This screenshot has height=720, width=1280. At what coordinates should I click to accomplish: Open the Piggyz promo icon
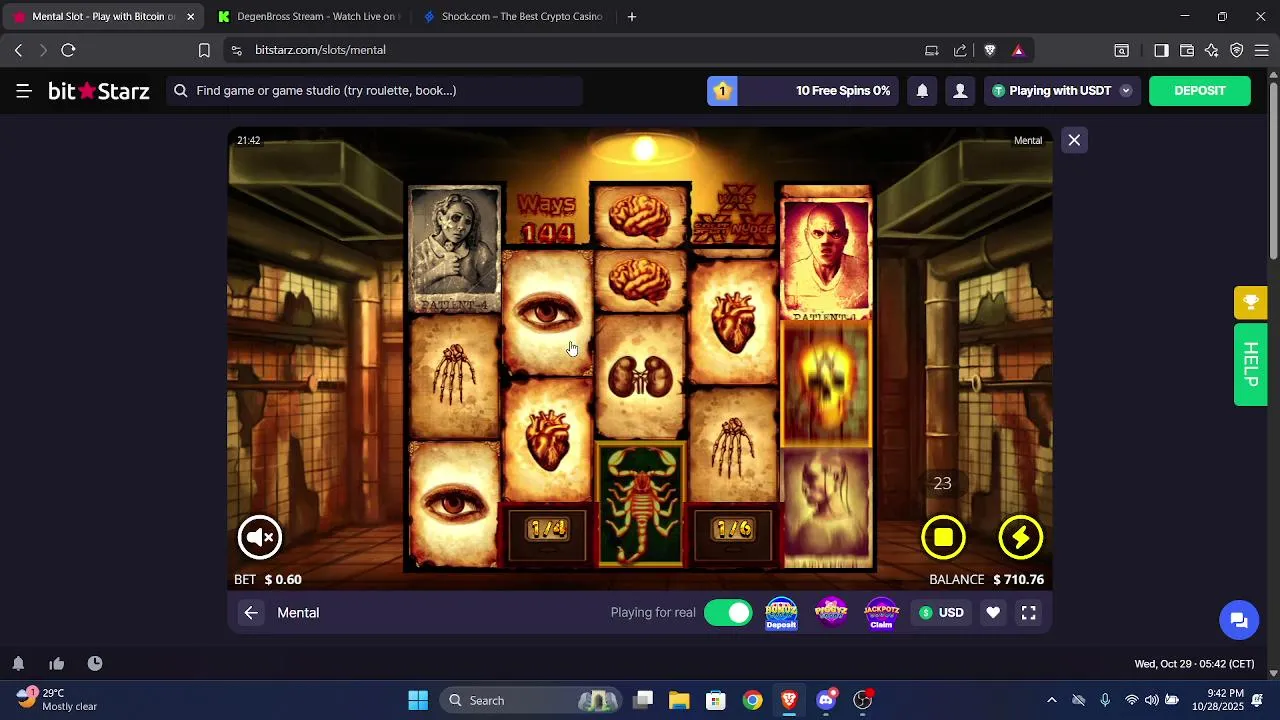[831, 613]
